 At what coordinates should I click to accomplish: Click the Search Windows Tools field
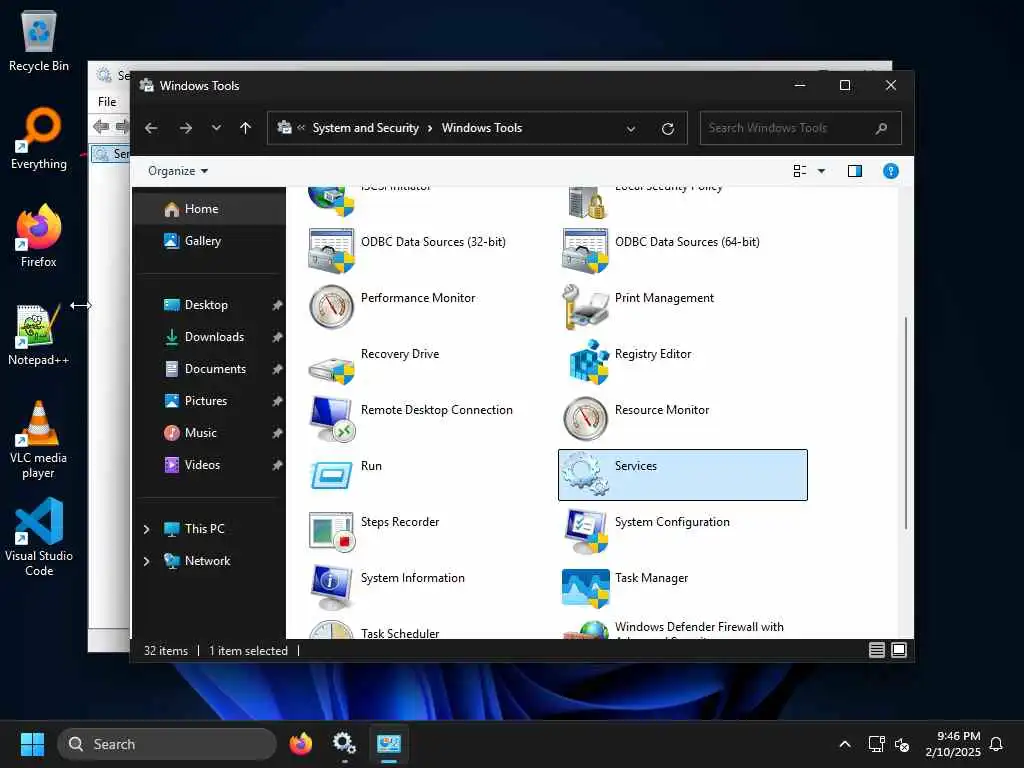coord(801,128)
